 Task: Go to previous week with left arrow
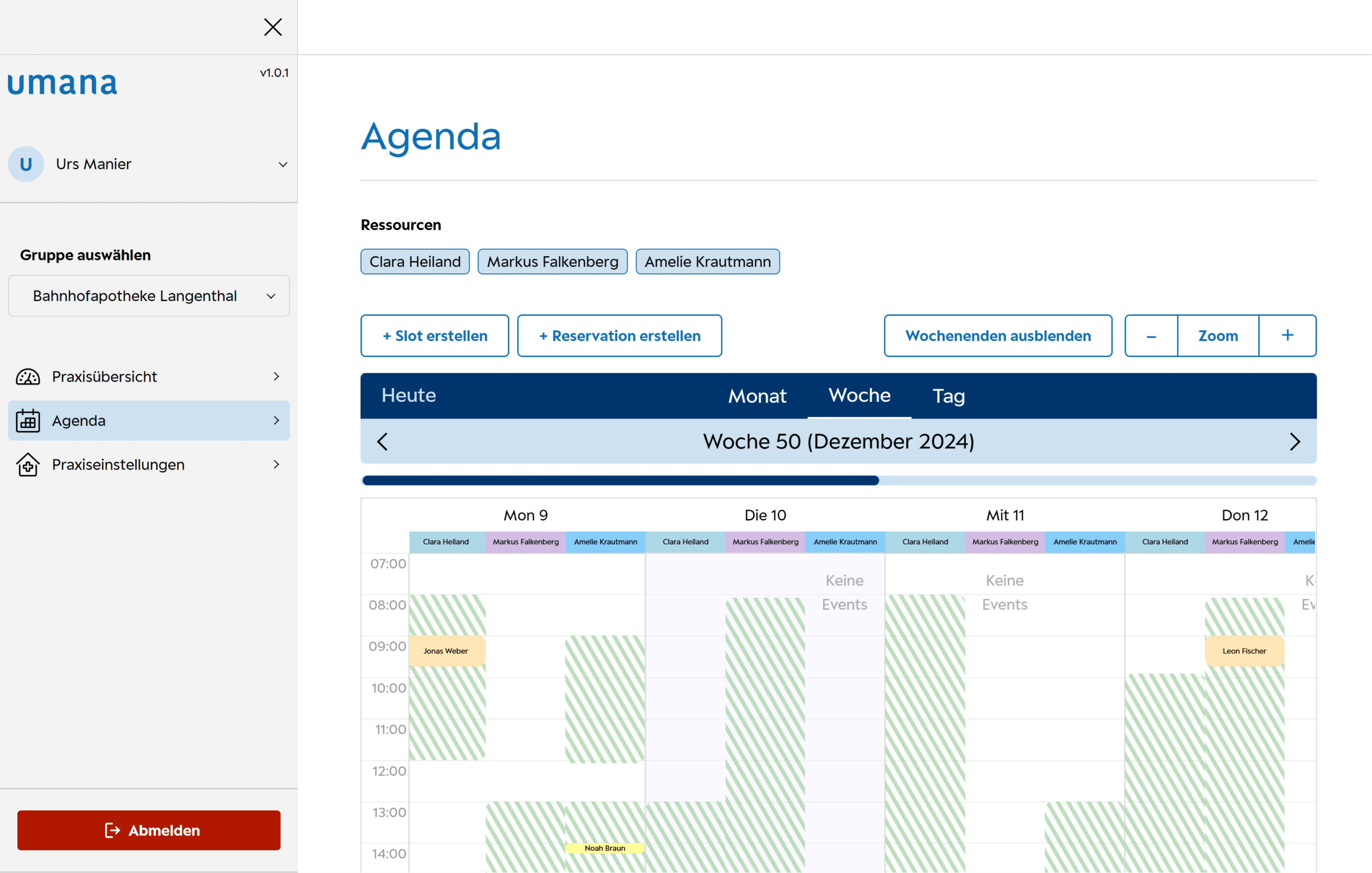(x=383, y=442)
